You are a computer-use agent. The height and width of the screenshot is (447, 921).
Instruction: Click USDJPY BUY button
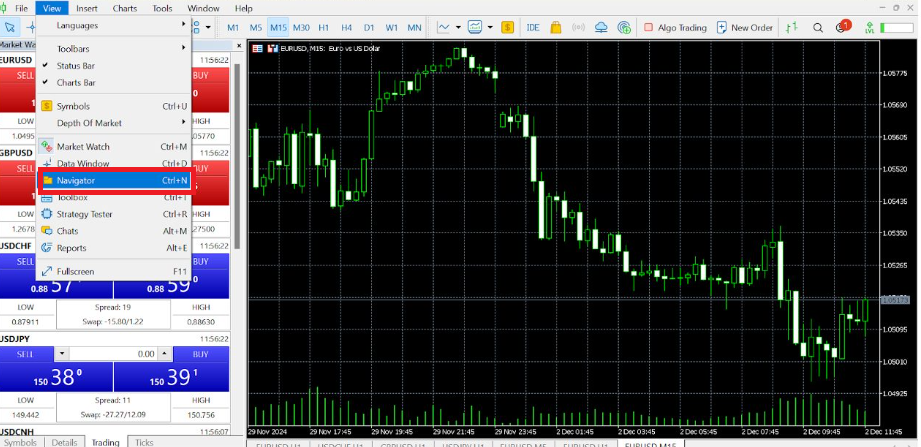[x=201, y=354]
